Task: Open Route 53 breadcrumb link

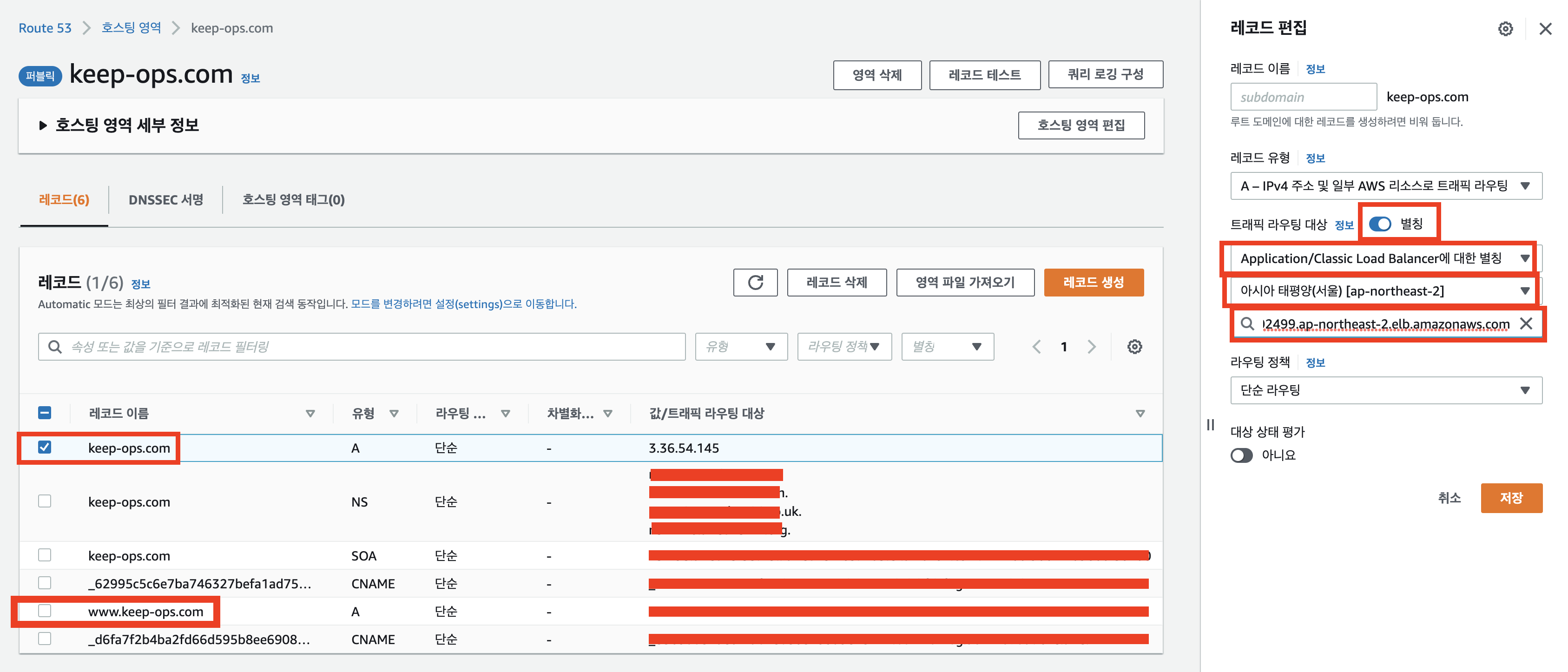Action: point(45,28)
